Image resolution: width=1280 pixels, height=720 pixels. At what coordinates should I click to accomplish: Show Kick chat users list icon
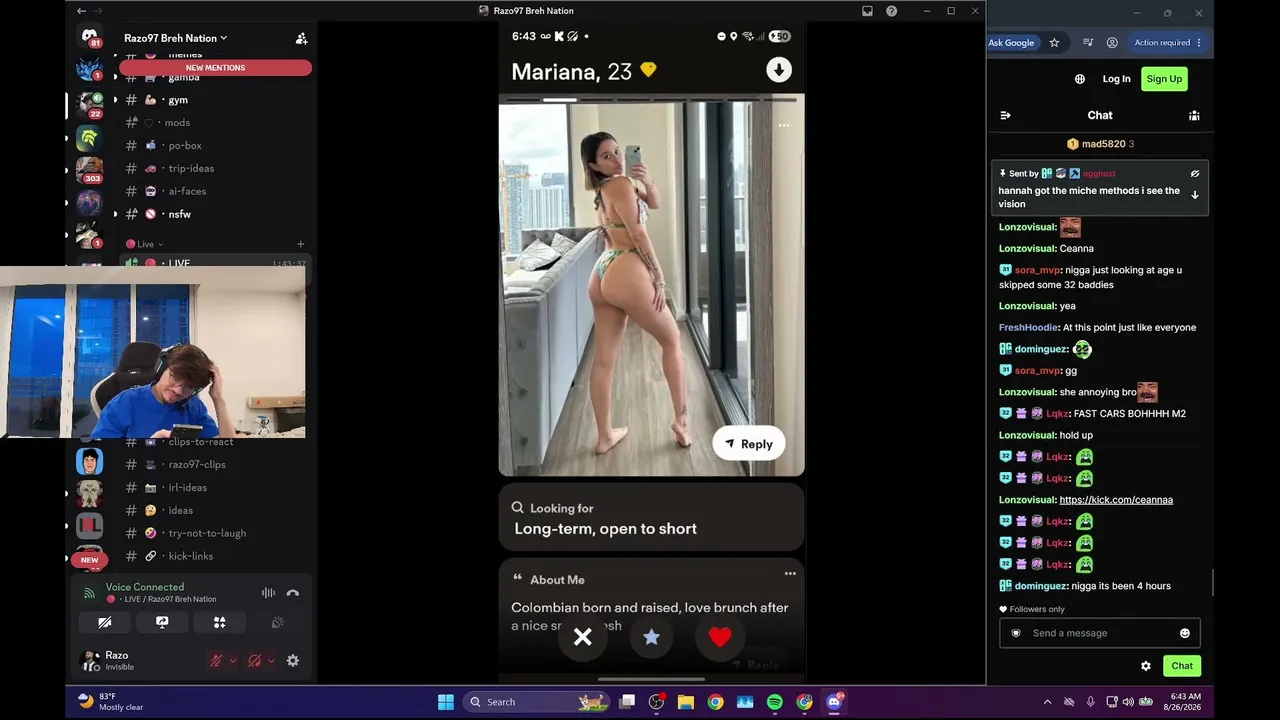1194,115
